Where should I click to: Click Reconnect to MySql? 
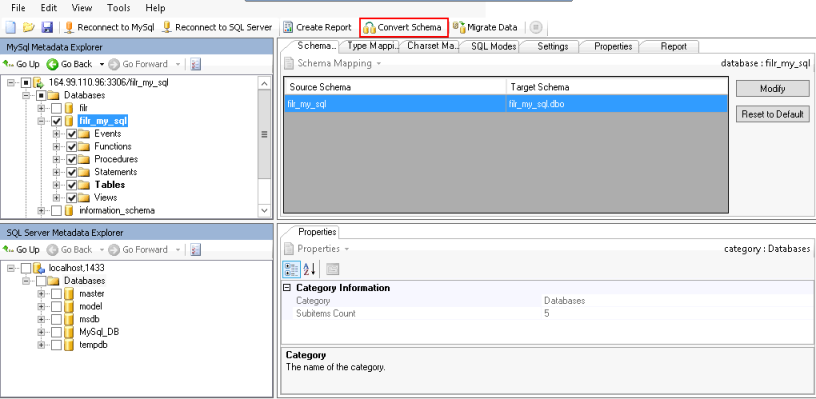point(109,27)
